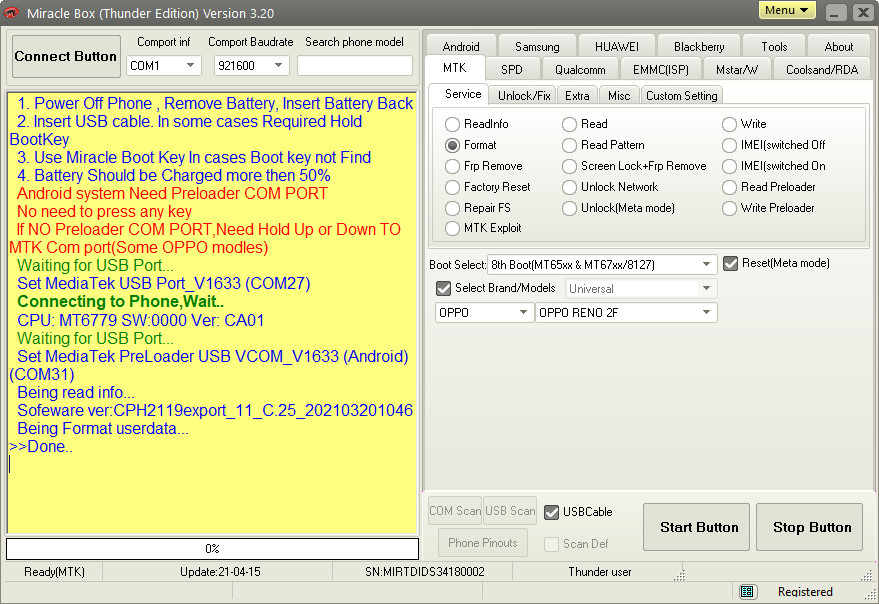
Task: Switch to the Tools tab
Action: [x=774, y=47]
